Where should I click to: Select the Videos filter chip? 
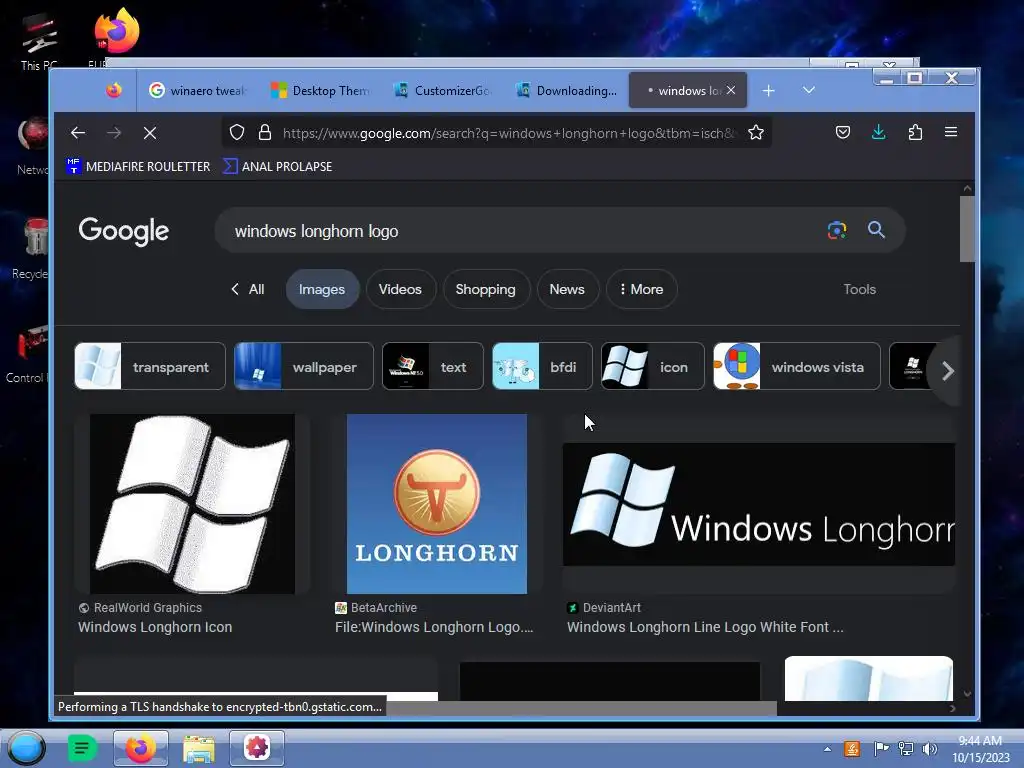[x=400, y=289]
